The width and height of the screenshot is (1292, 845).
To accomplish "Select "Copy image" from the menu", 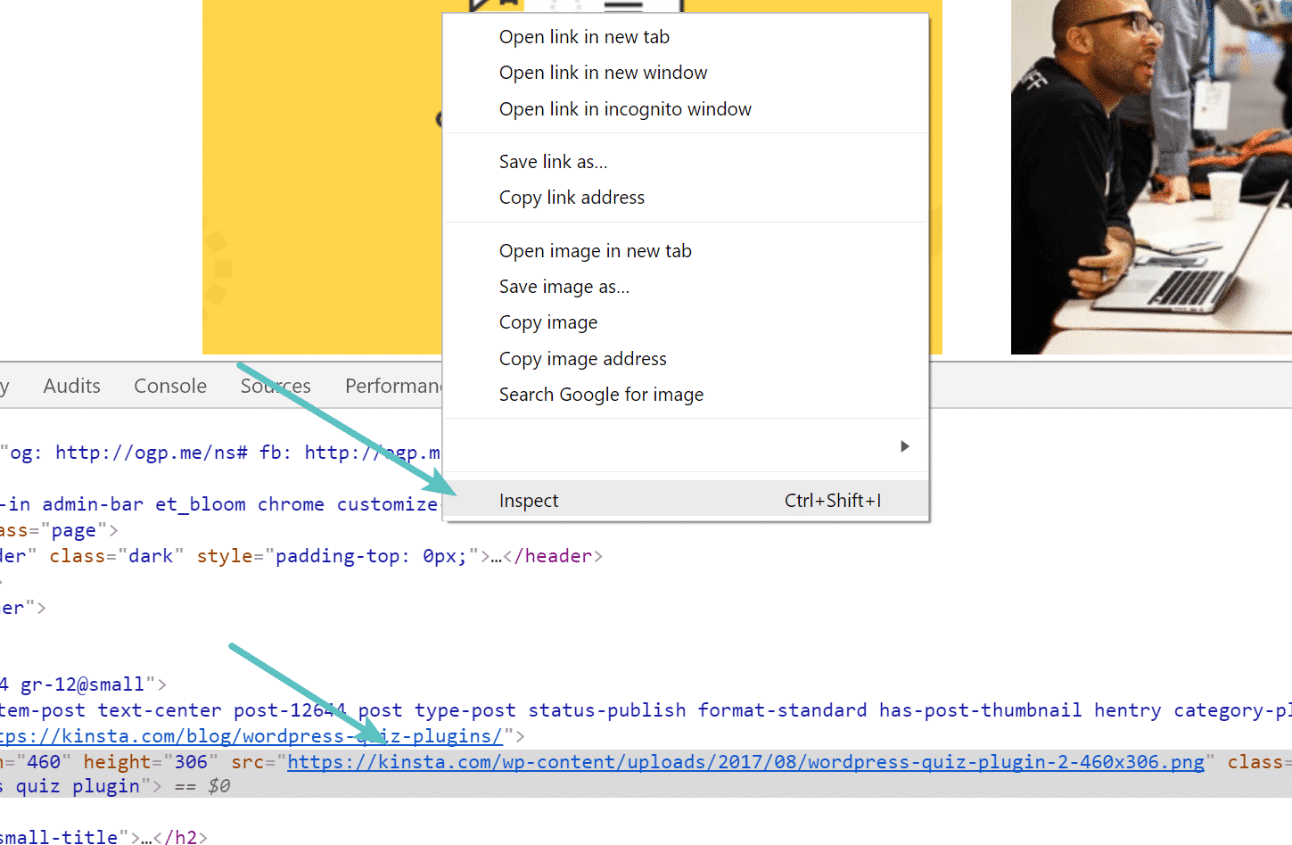I will click(548, 322).
